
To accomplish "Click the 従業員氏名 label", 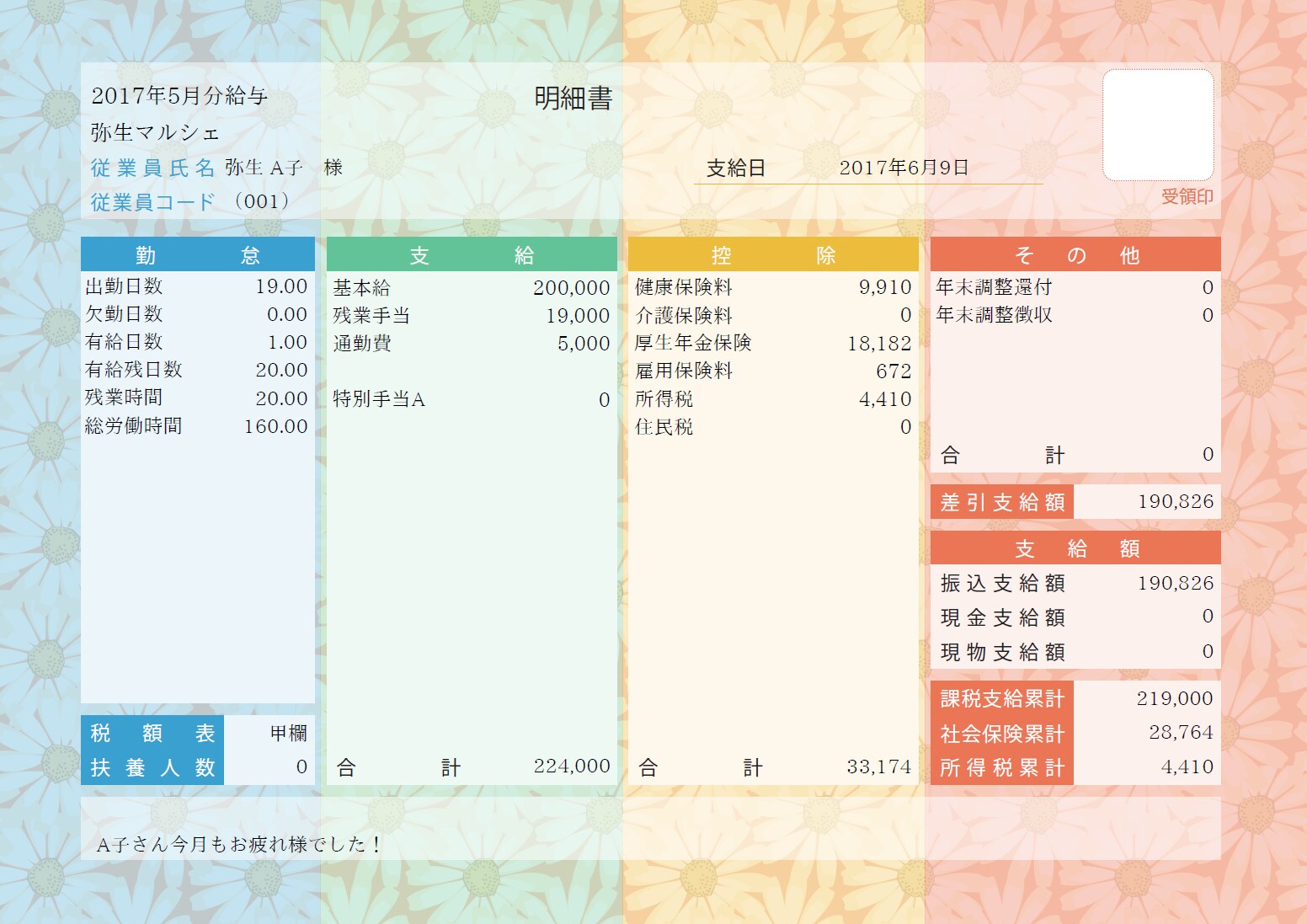I will (152, 168).
